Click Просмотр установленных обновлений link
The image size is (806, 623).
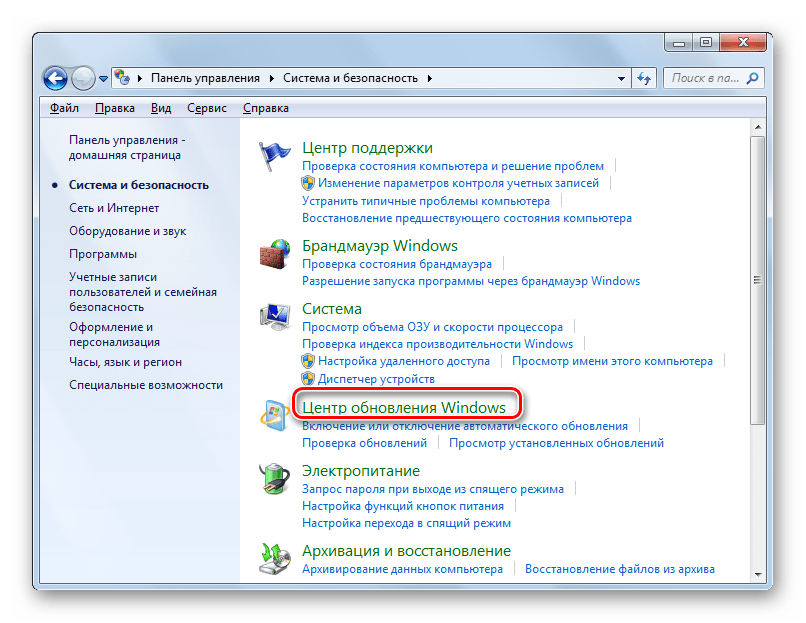tap(556, 443)
